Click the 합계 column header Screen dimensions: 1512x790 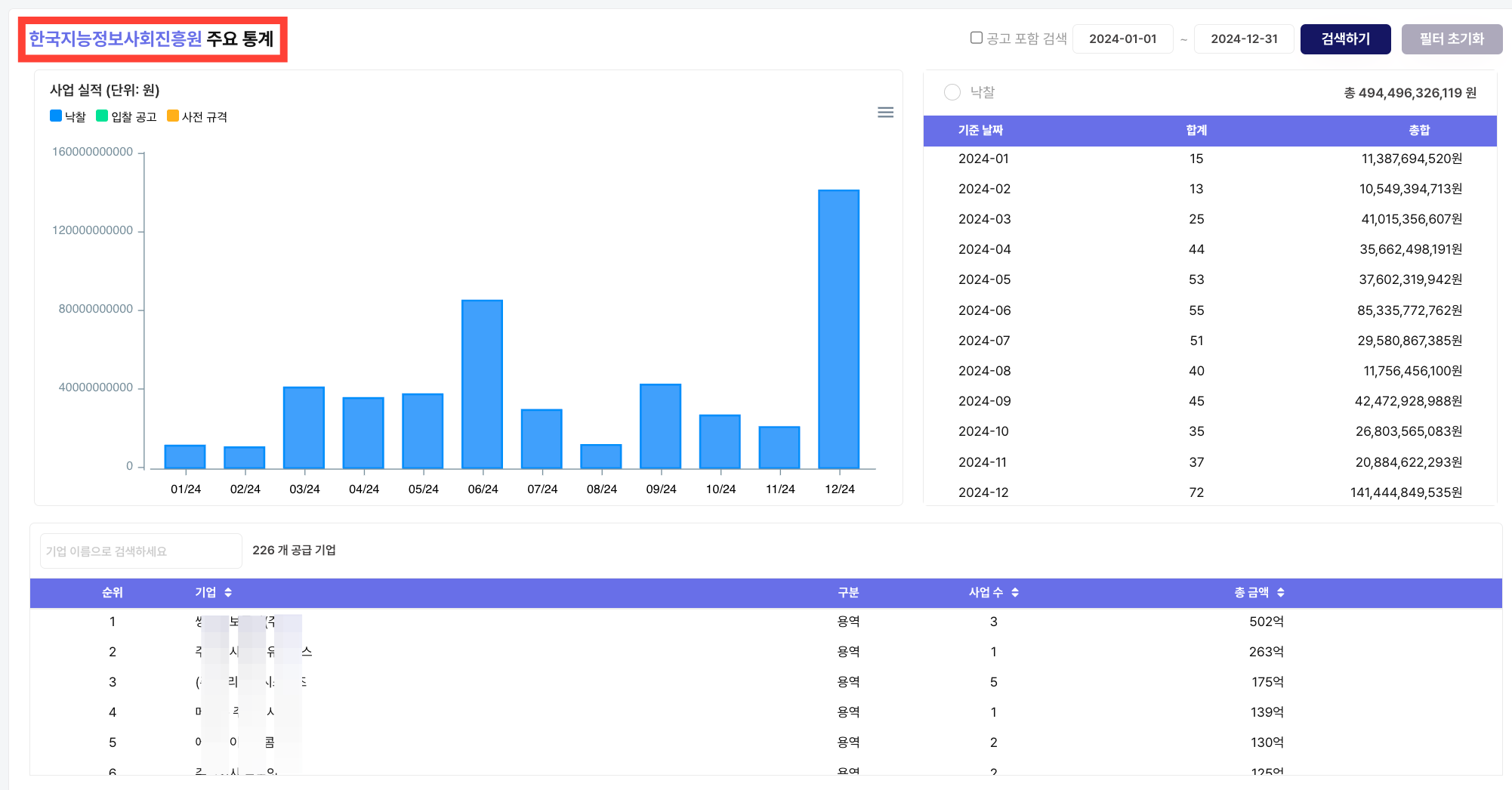[x=1196, y=131]
